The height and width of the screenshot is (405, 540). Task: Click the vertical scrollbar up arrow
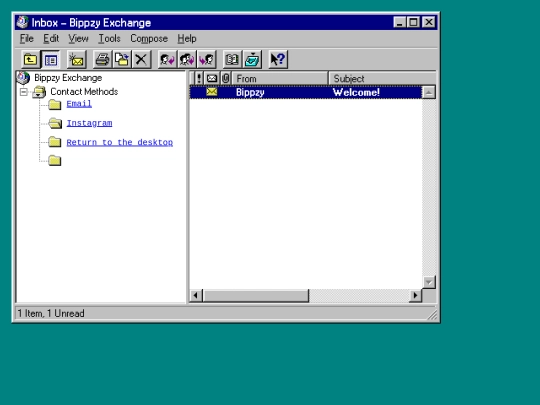429,92
